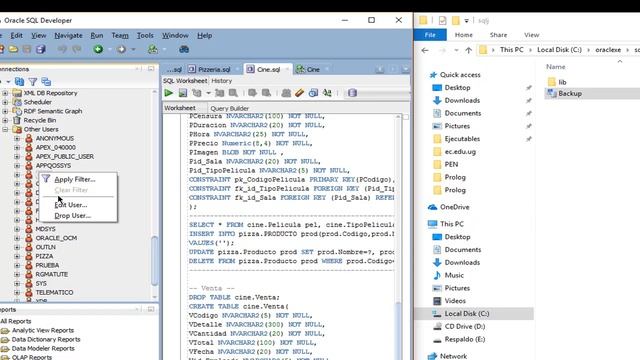640x360 pixels.
Task: Click the Schema Browser icon in Connections
Action: 46,82
